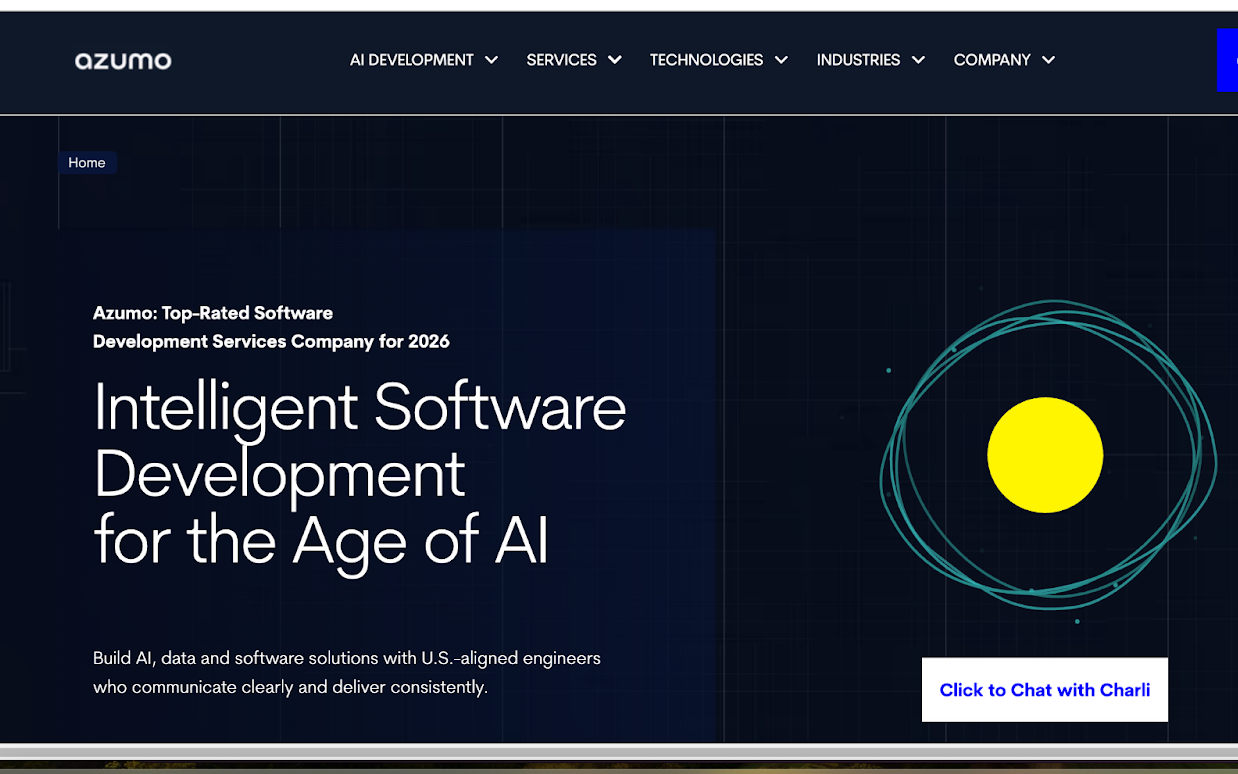Image resolution: width=1238 pixels, height=774 pixels.
Task: Expand the SERVICES dropdown chevron
Action: 614,60
